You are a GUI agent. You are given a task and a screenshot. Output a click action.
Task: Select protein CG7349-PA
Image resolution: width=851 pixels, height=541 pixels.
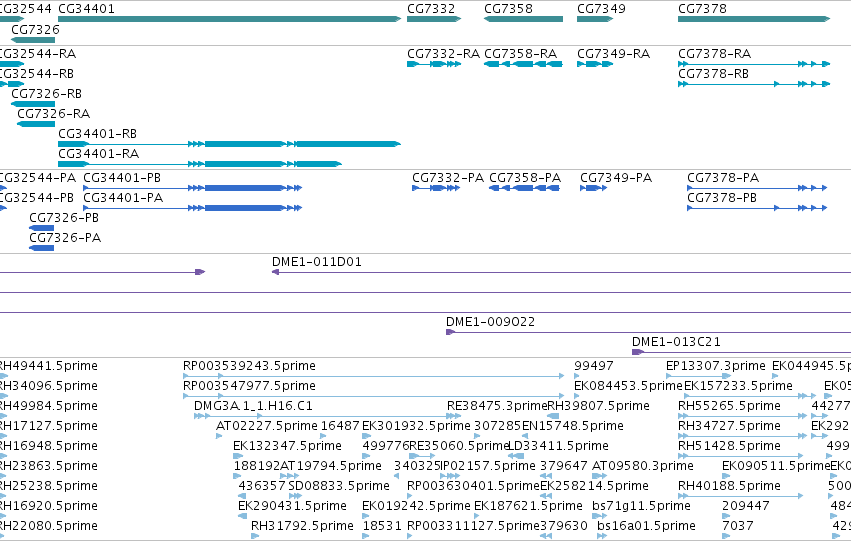(594, 188)
